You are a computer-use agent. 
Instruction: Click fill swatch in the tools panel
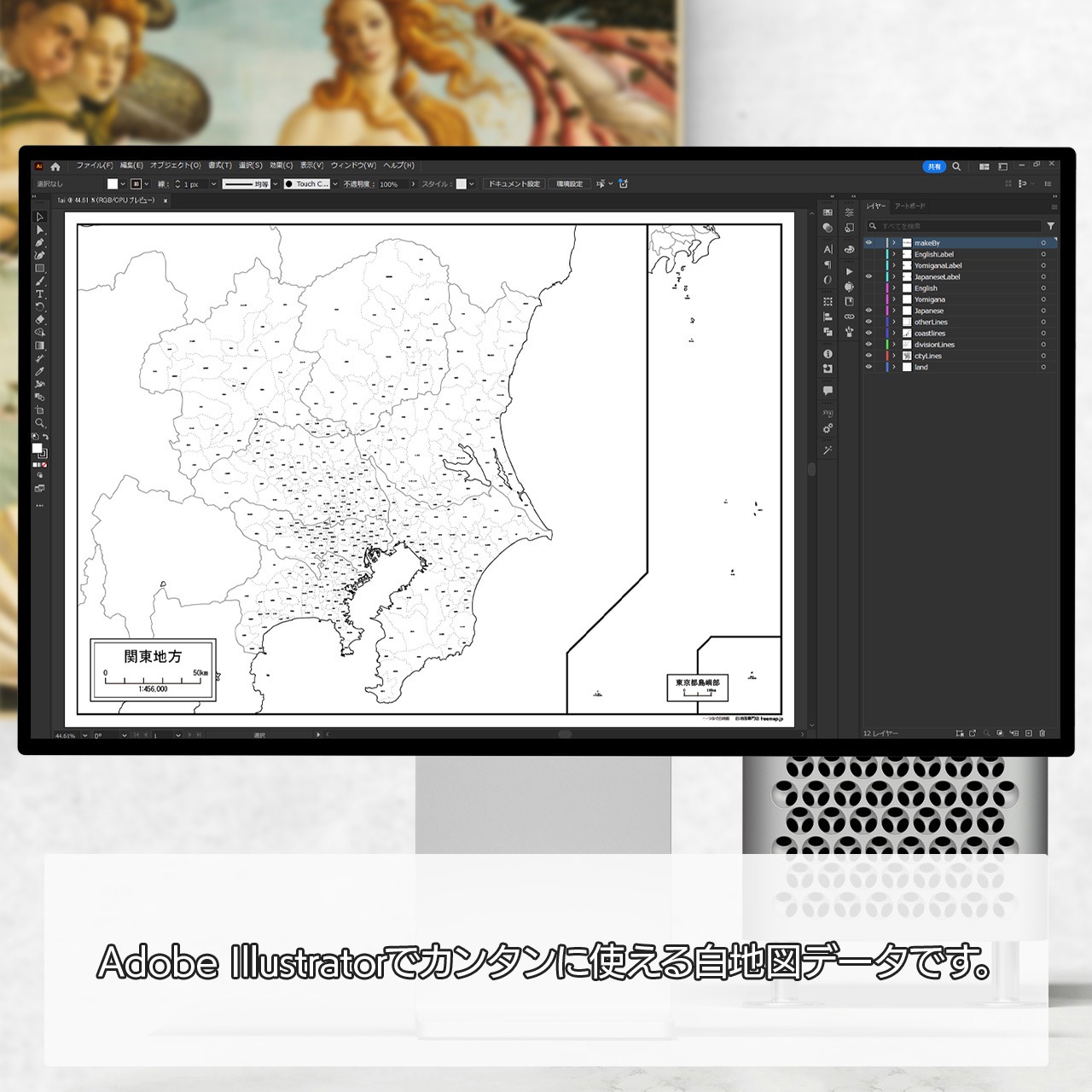pyautogui.click(x=37, y=448)
